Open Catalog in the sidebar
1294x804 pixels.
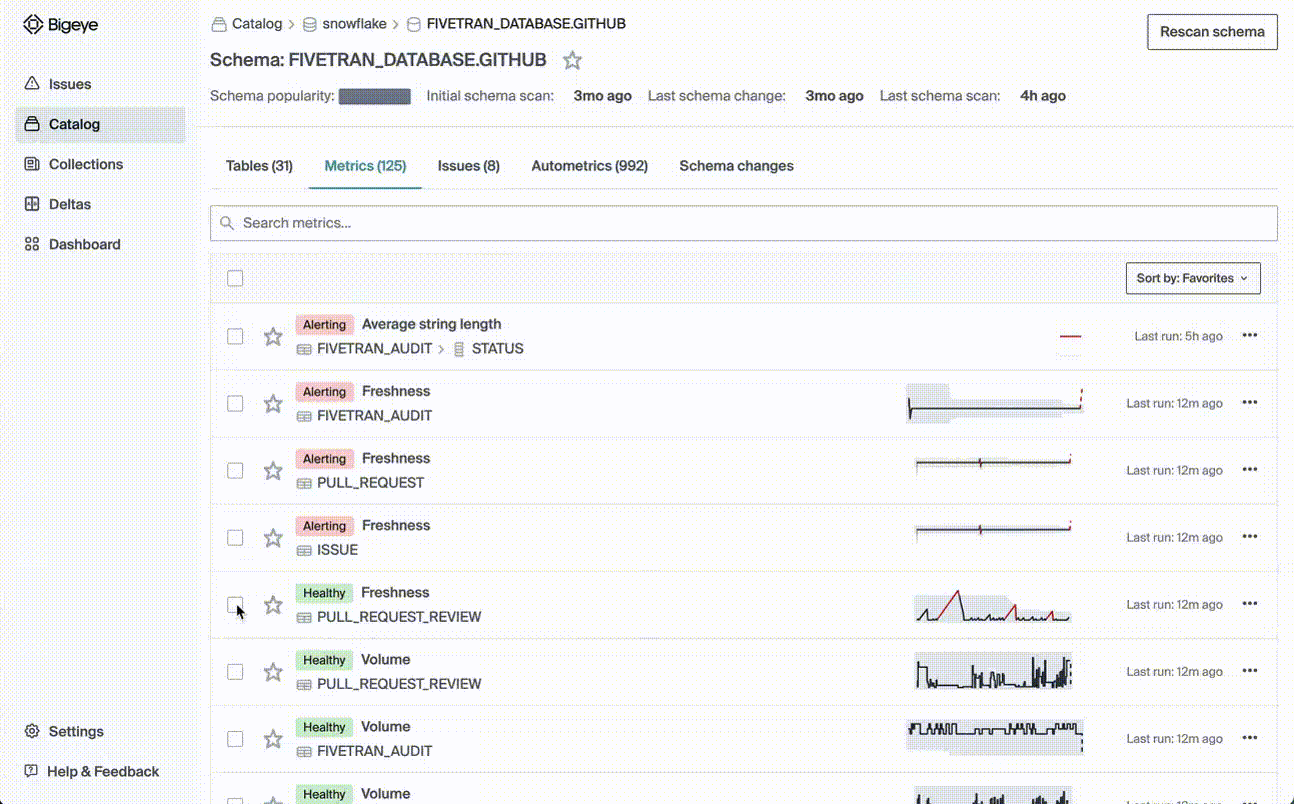pyautogui.click(x=100, y=124)
